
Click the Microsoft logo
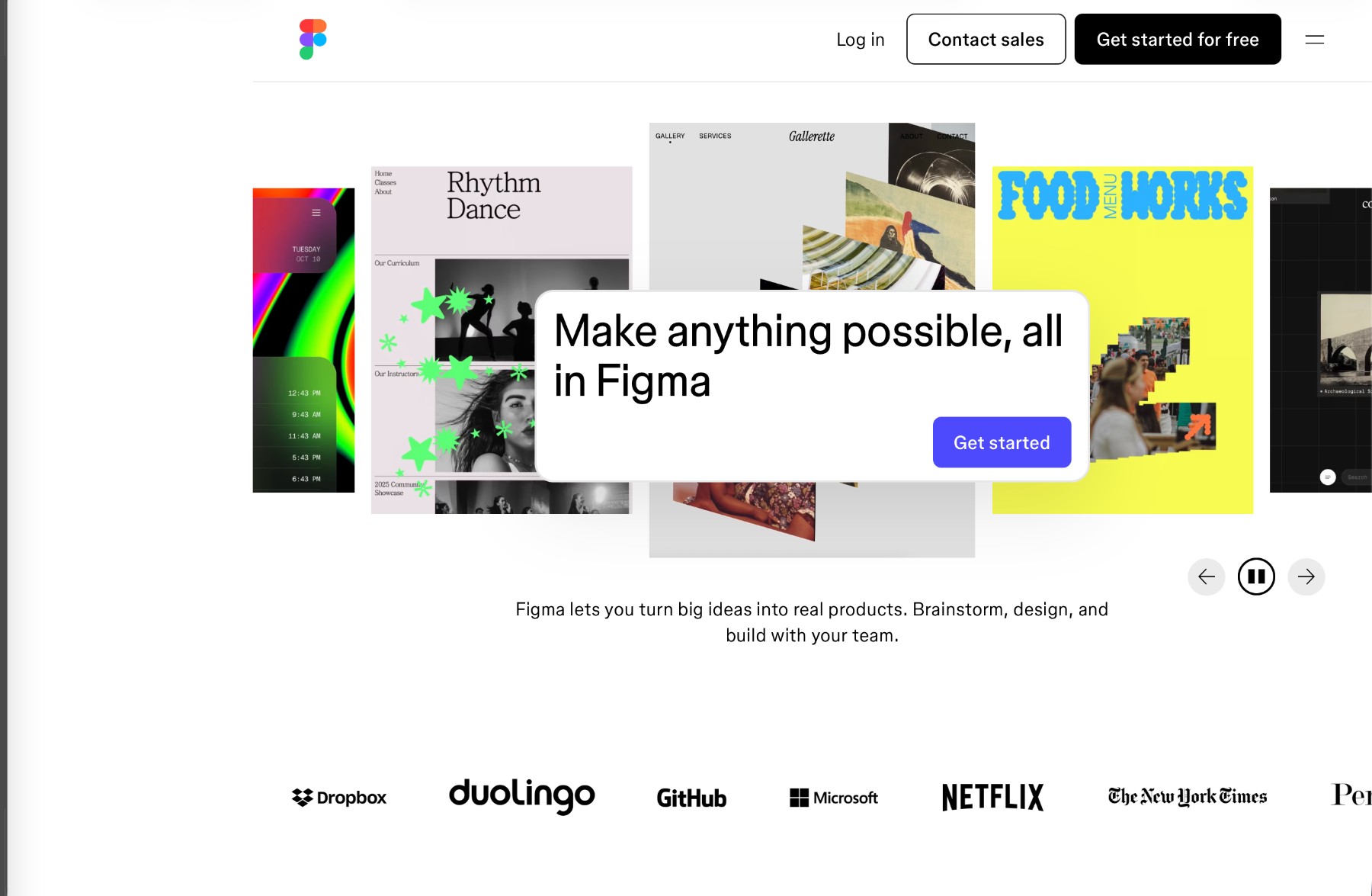pos(834,798)
